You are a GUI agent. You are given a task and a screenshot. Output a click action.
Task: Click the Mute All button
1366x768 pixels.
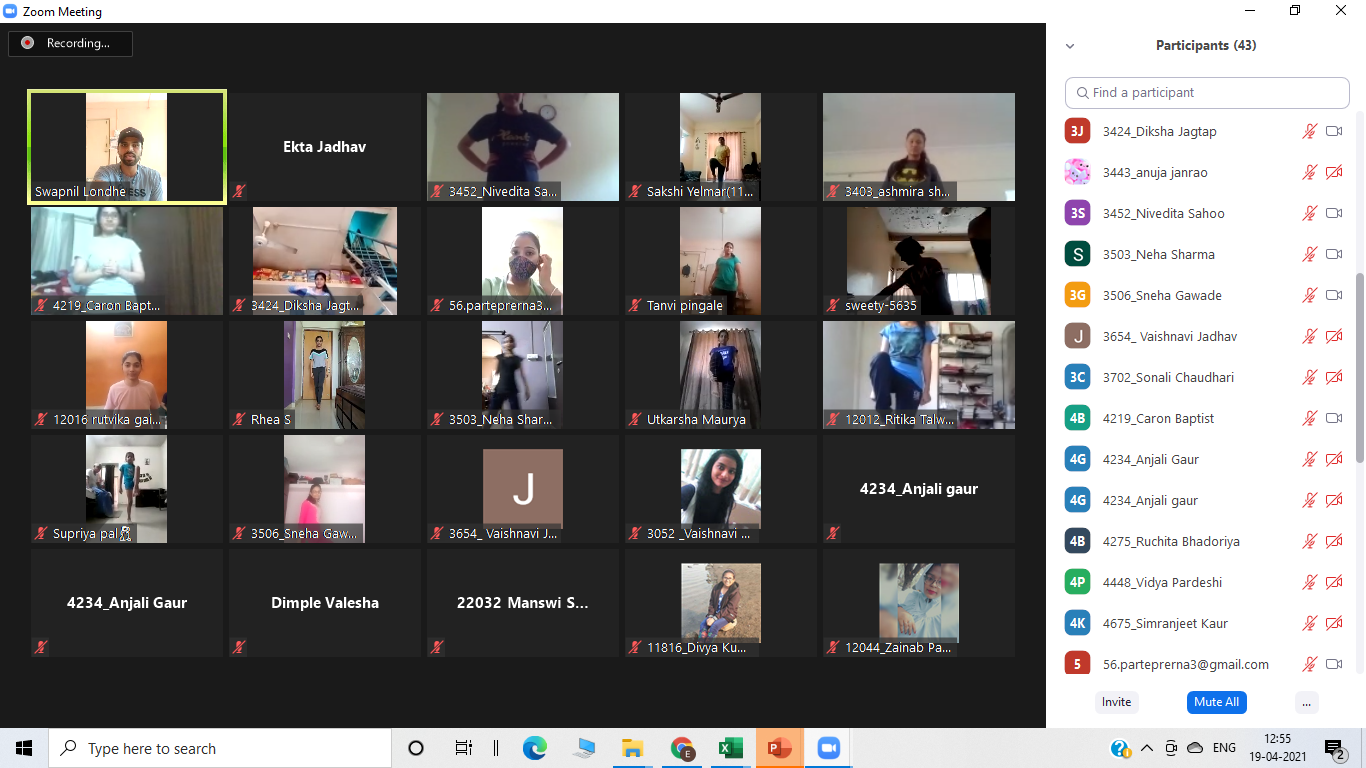[1216, 702]
